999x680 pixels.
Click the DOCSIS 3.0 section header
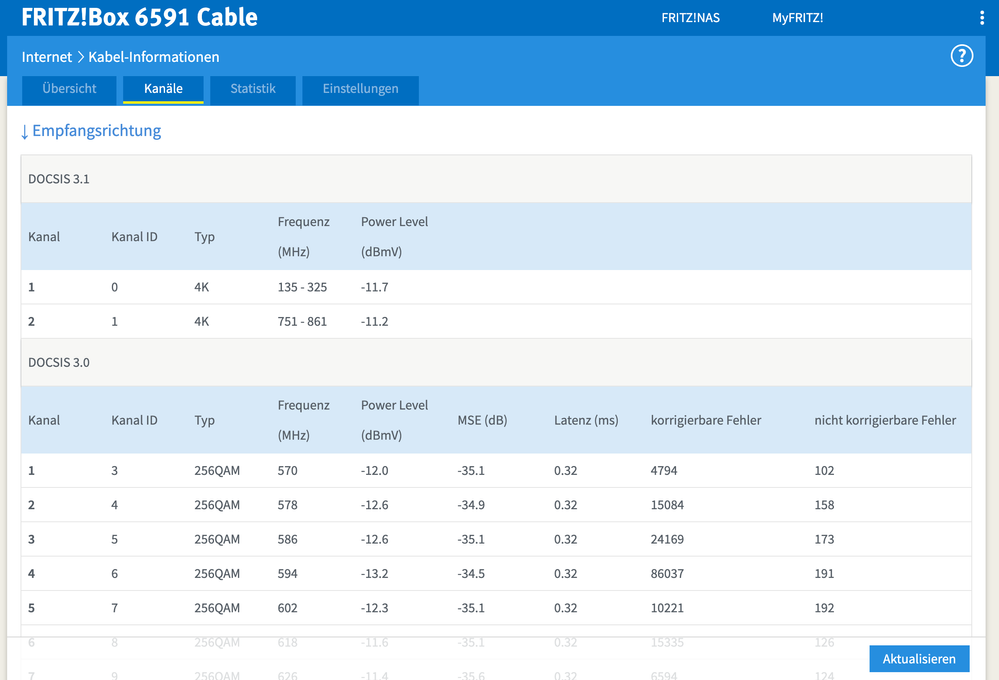coord(59,362)
